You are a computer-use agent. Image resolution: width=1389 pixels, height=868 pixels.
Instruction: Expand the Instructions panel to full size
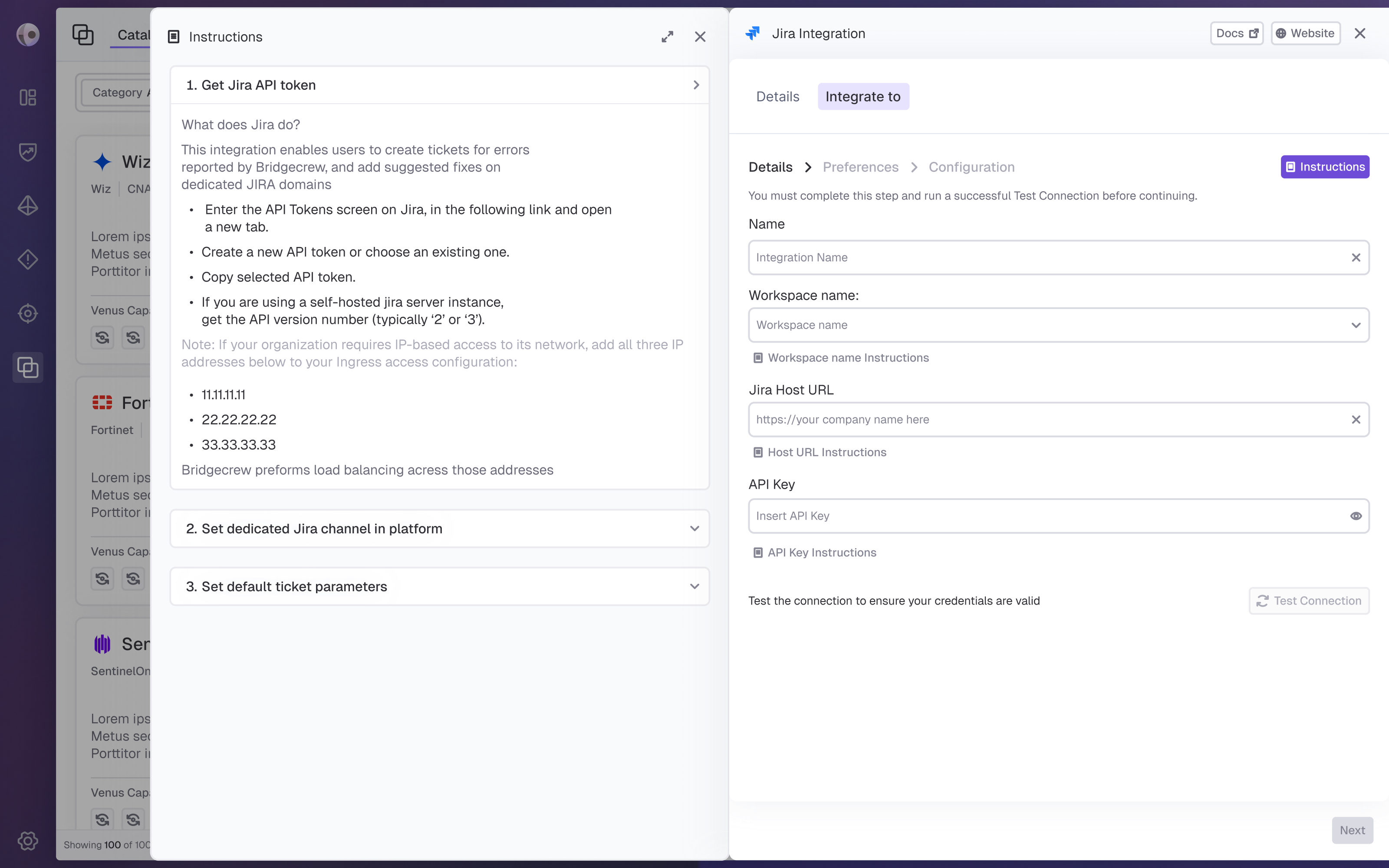point(667,37)
